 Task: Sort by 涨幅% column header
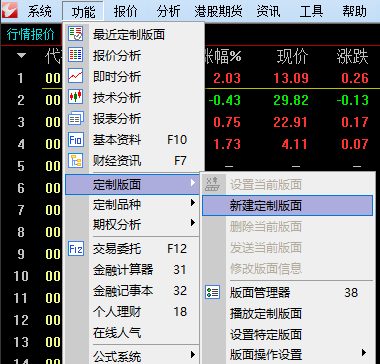coord(223,57)
